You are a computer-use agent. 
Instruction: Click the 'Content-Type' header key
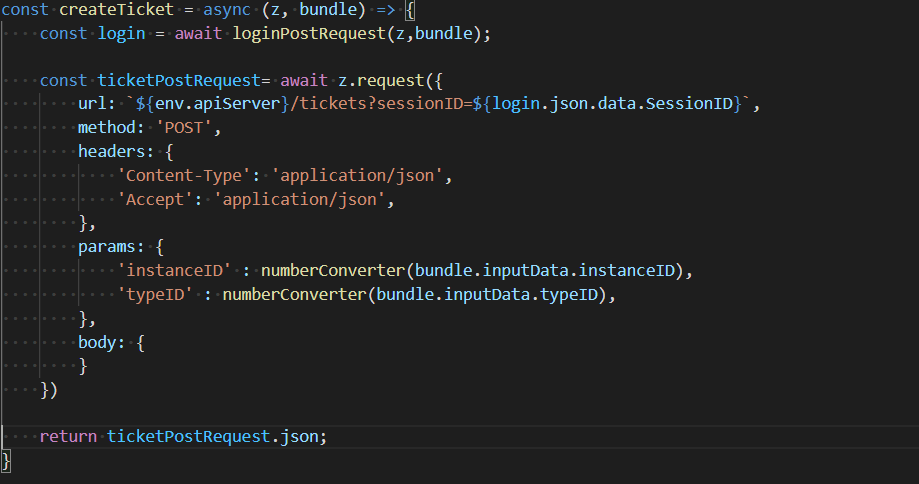[184, 175]
